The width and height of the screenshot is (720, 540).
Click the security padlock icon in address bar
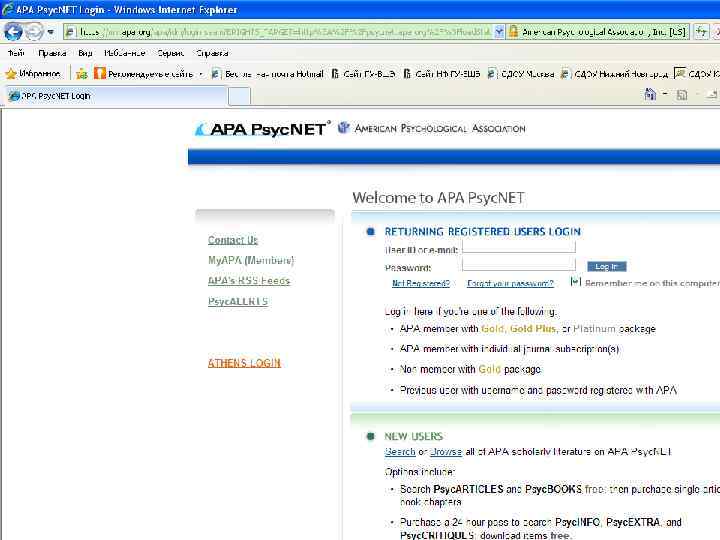tap(513, 32)
